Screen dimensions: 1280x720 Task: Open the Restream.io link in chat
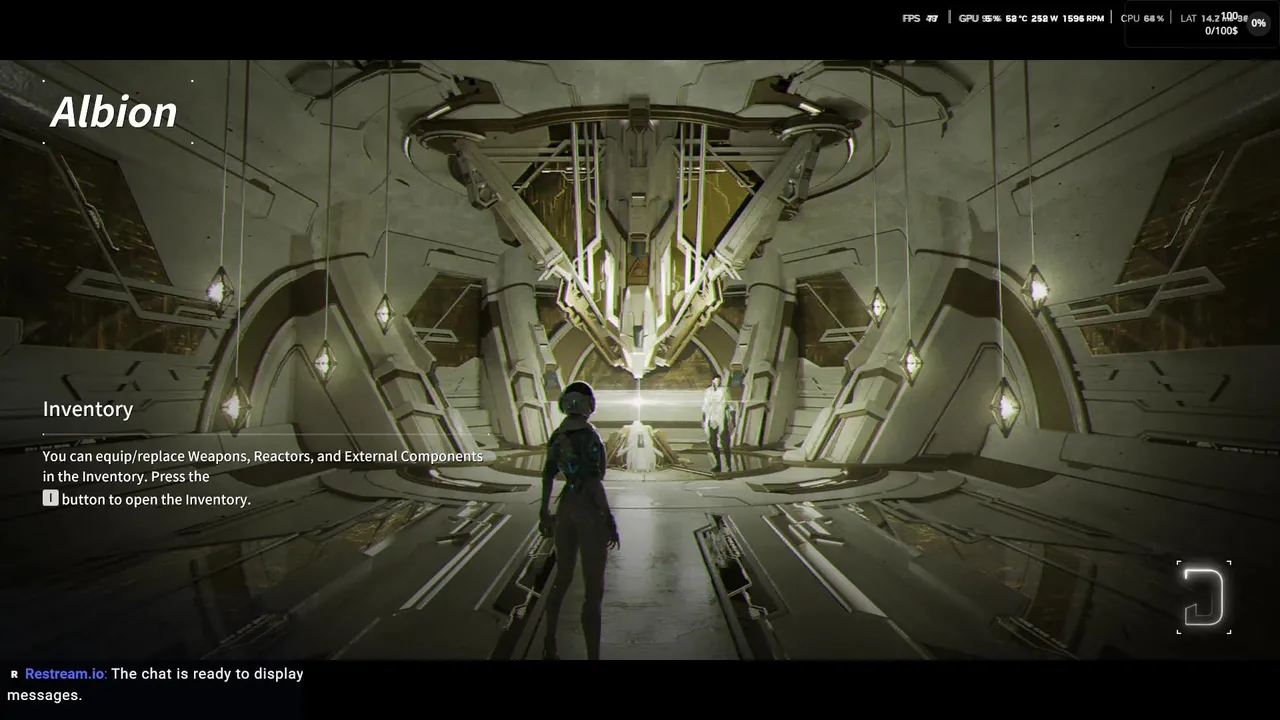[x=65, y=674]
